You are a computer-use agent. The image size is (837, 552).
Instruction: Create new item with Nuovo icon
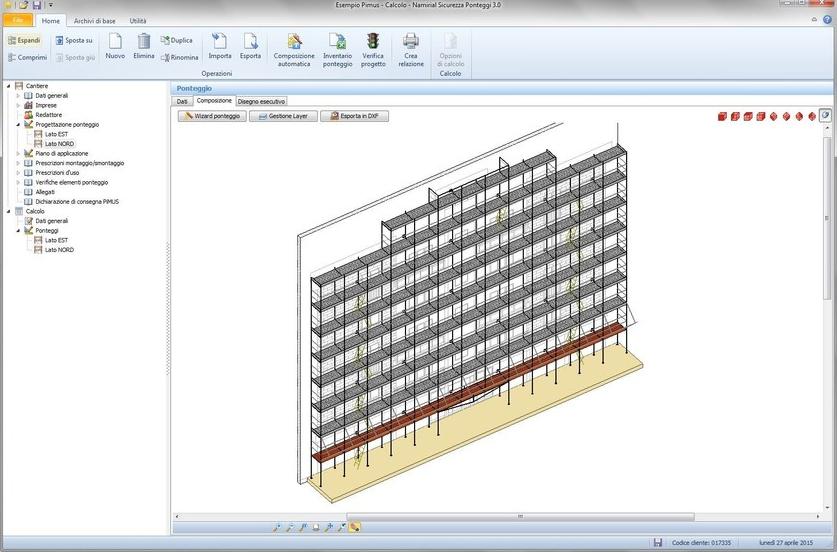coord(115,42)
